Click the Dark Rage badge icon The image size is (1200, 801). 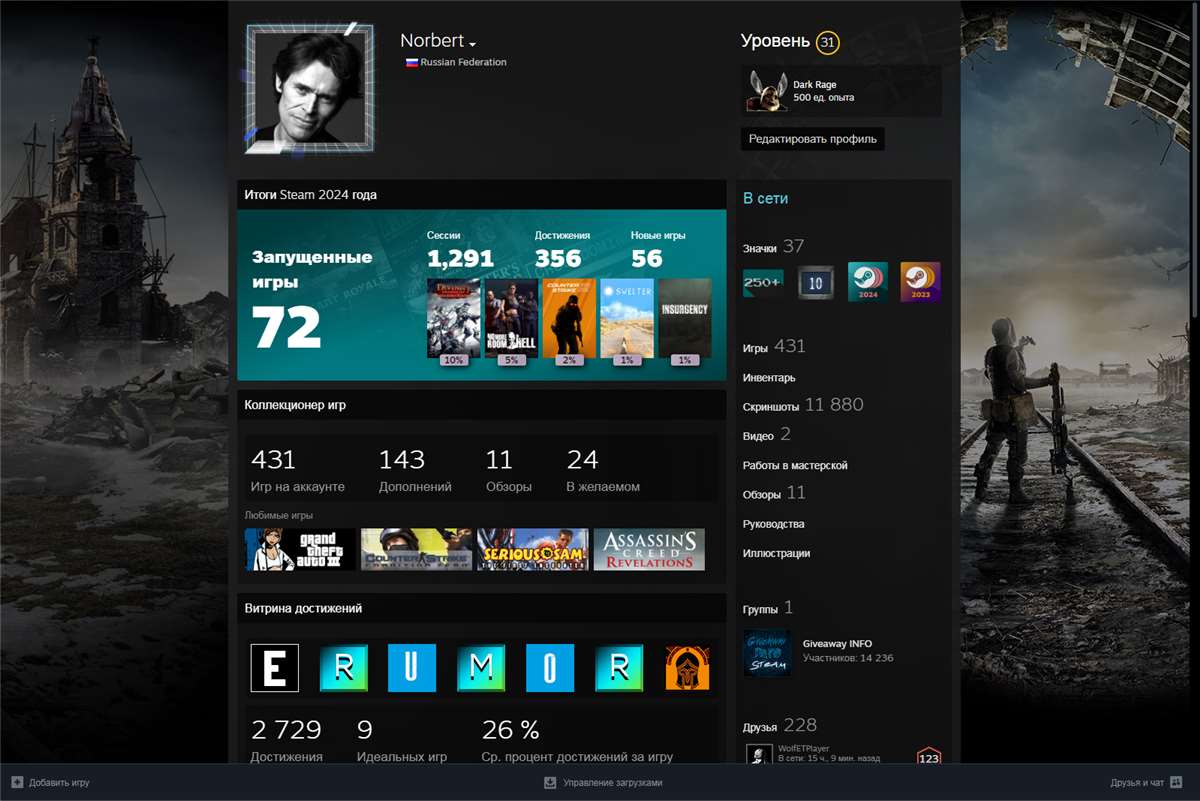767,91
